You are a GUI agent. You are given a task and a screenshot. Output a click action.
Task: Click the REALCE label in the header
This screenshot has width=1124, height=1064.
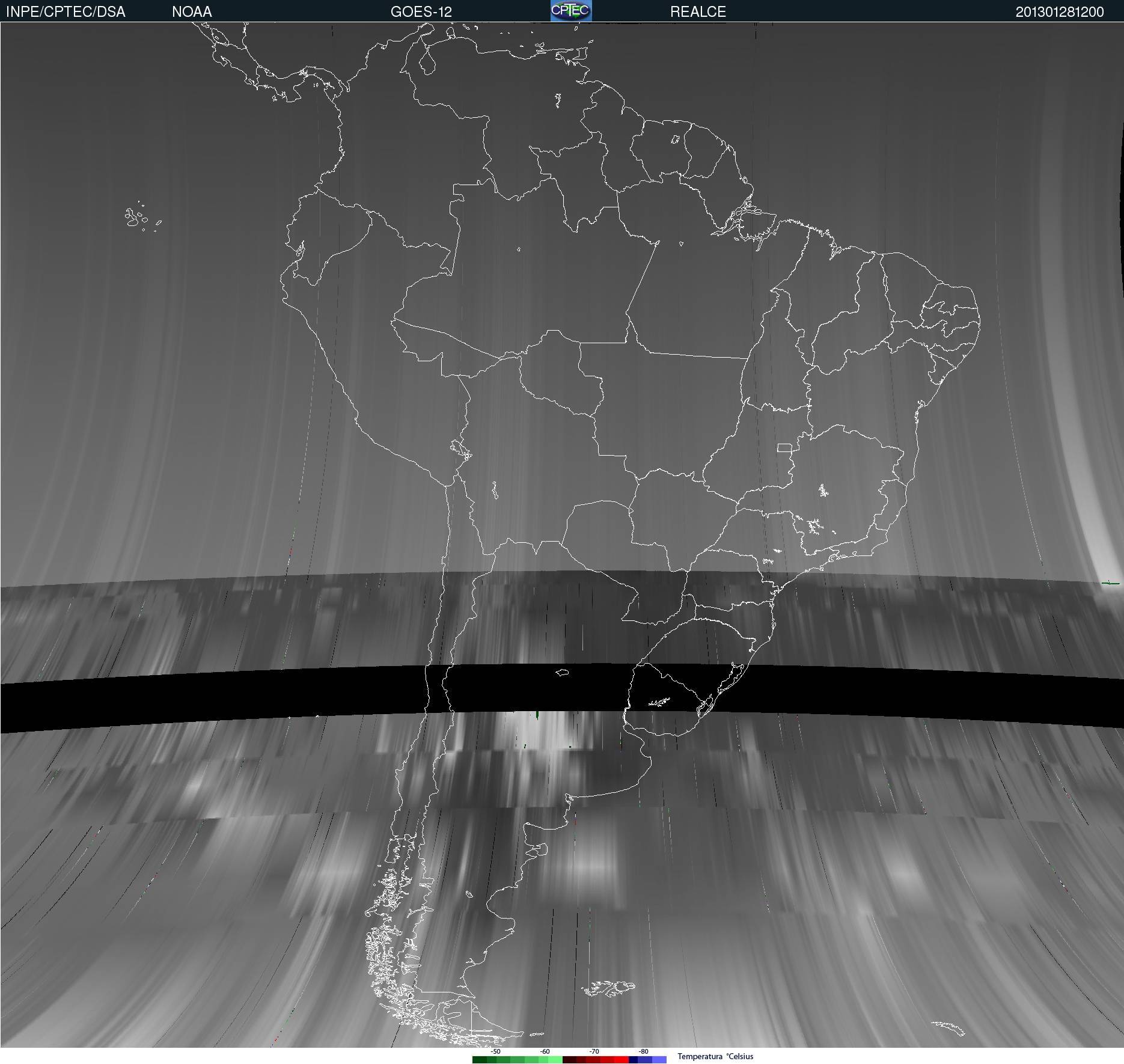[698, 12]
